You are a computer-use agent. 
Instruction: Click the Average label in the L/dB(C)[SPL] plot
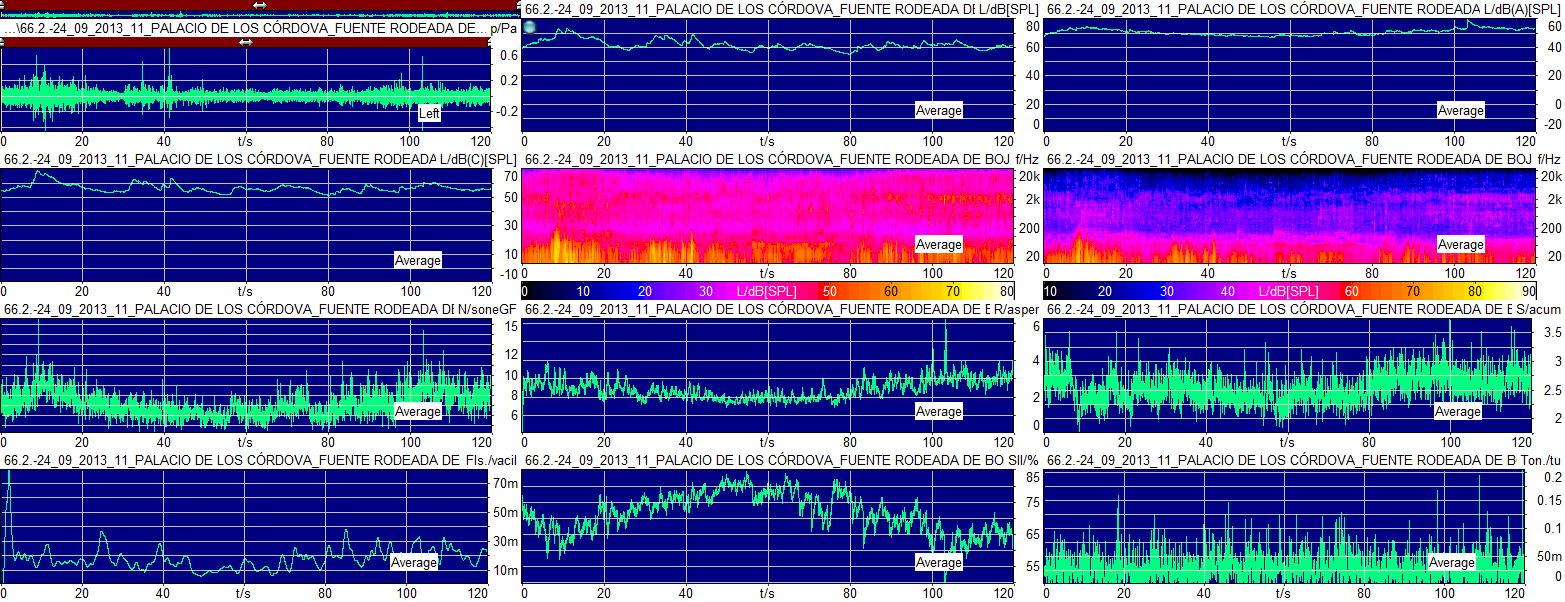[417, 261]
